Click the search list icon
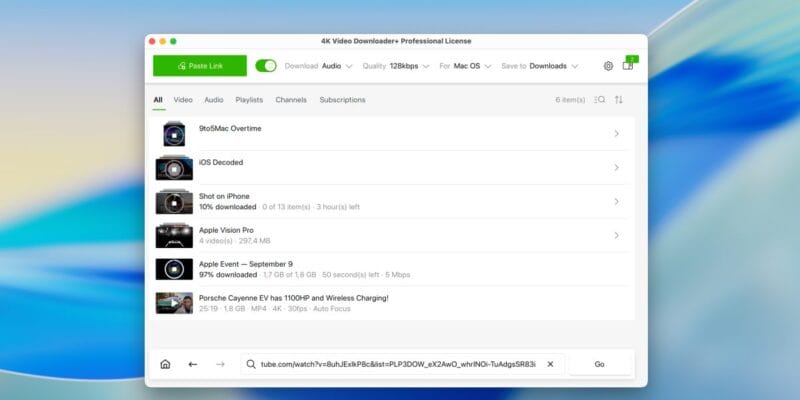Viewport: 800px width, 400px height. pyautogui.click(x=600, y=100)
